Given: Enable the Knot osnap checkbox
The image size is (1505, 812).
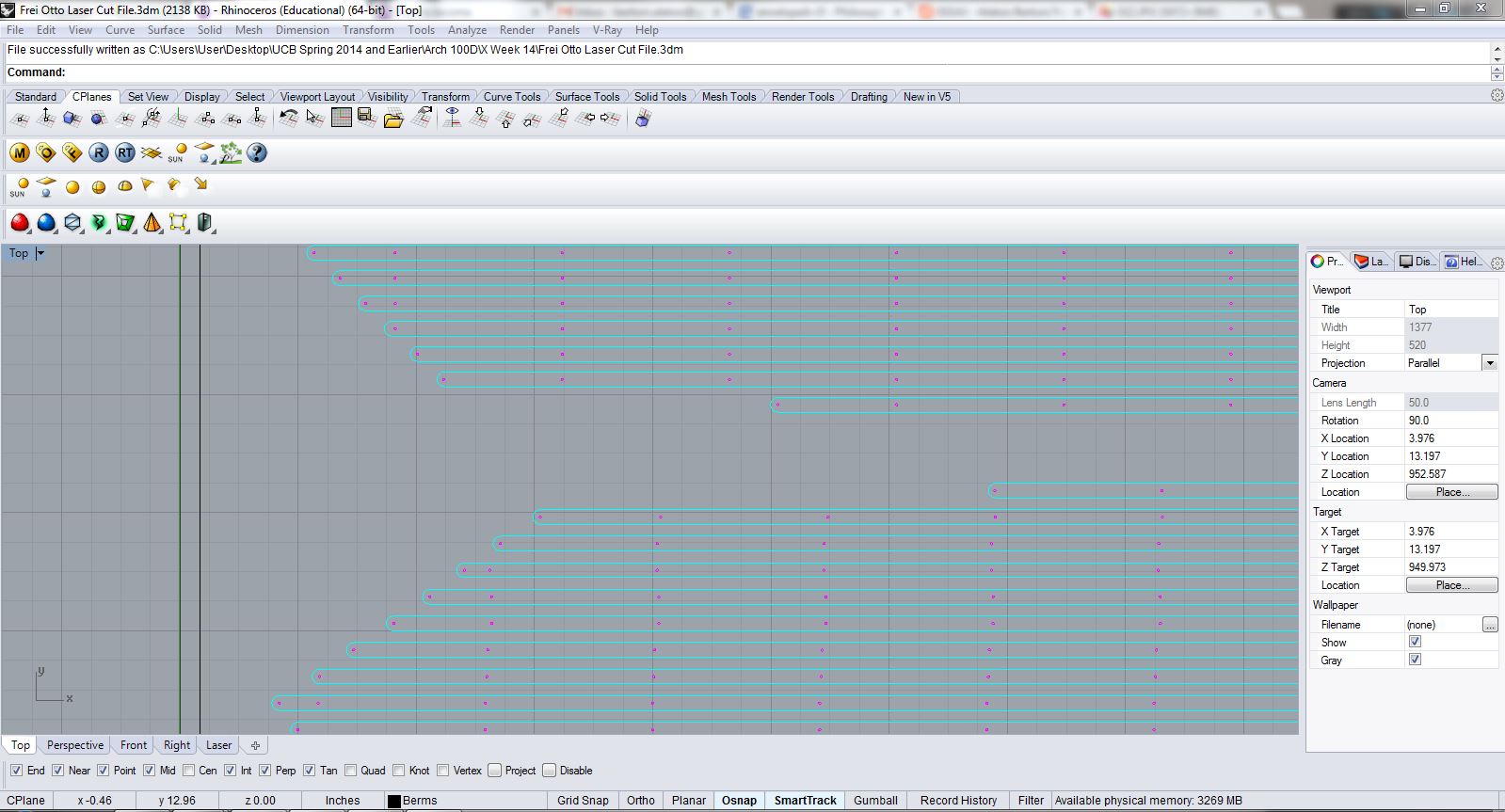Looking at the screenshot, I should point(400,771).
